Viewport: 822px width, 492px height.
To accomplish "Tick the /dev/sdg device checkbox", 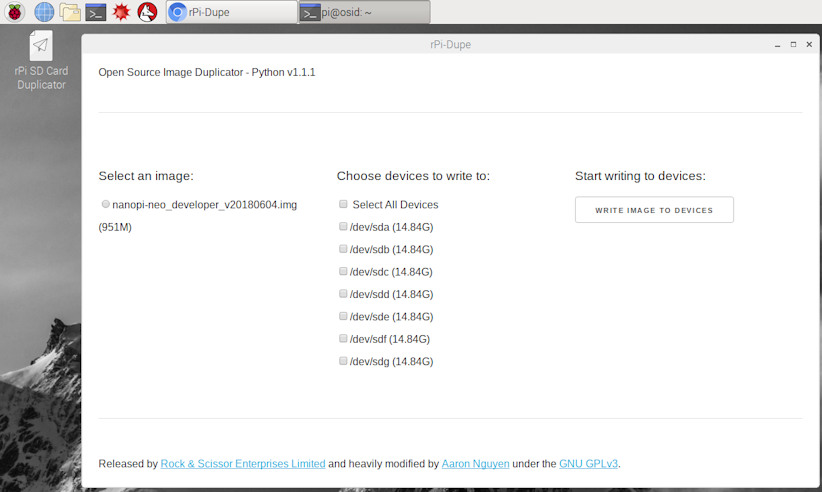I will click(343, 361).
